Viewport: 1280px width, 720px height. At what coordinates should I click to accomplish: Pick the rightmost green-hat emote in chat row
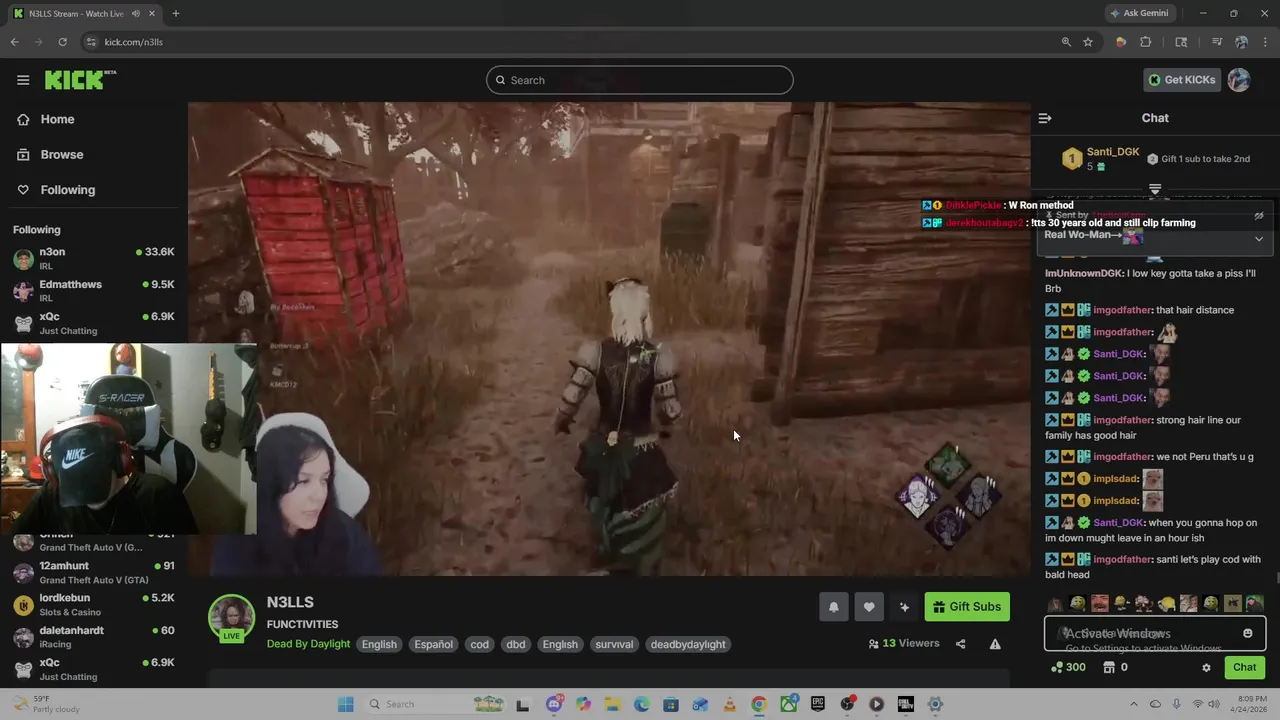tap(1255, 603)
